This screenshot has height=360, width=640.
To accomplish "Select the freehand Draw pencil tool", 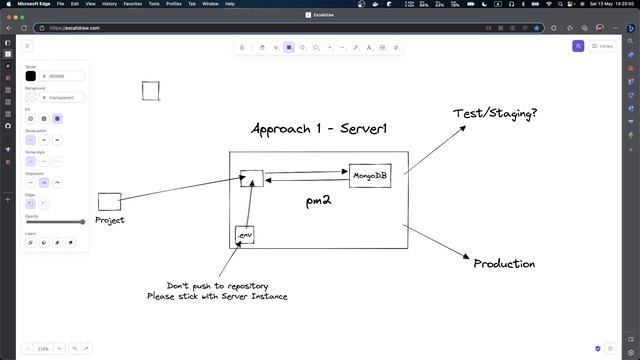I will (x=356, y=48).
